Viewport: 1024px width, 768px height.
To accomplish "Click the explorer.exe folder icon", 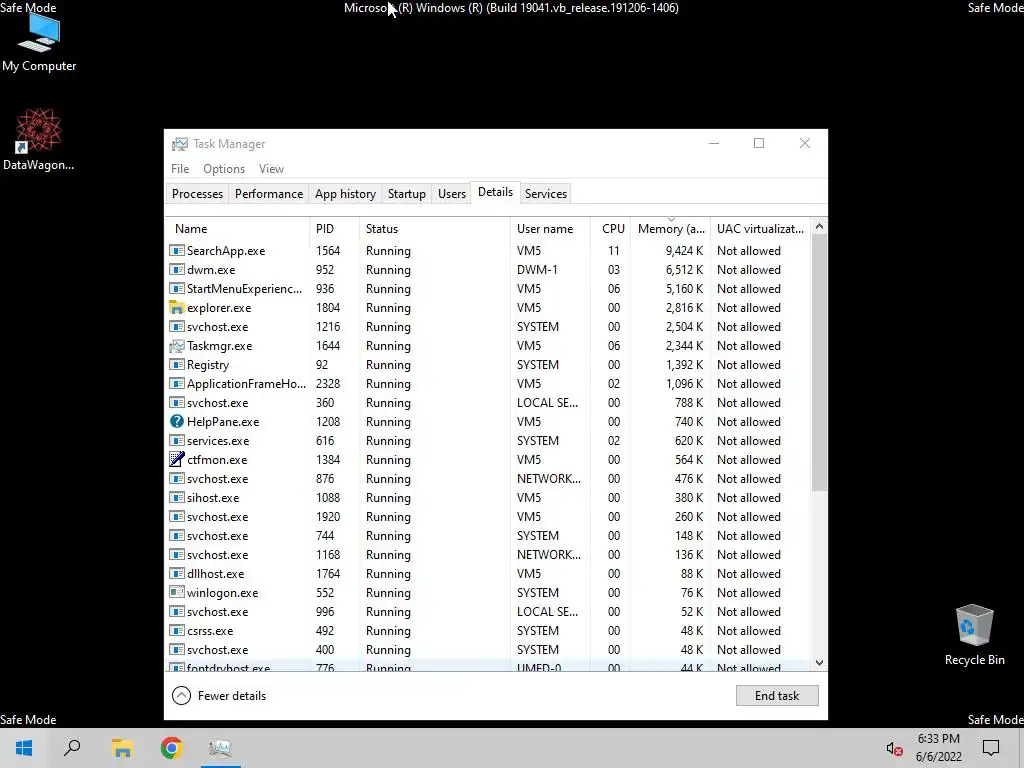I will click(176, 308).
